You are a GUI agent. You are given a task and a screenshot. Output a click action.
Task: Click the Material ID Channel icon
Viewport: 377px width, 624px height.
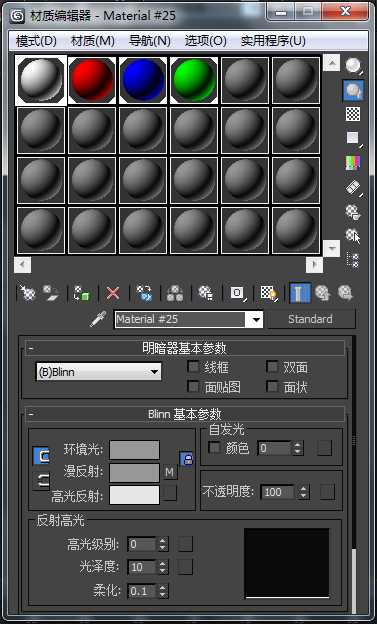click(x=238, y=293)
